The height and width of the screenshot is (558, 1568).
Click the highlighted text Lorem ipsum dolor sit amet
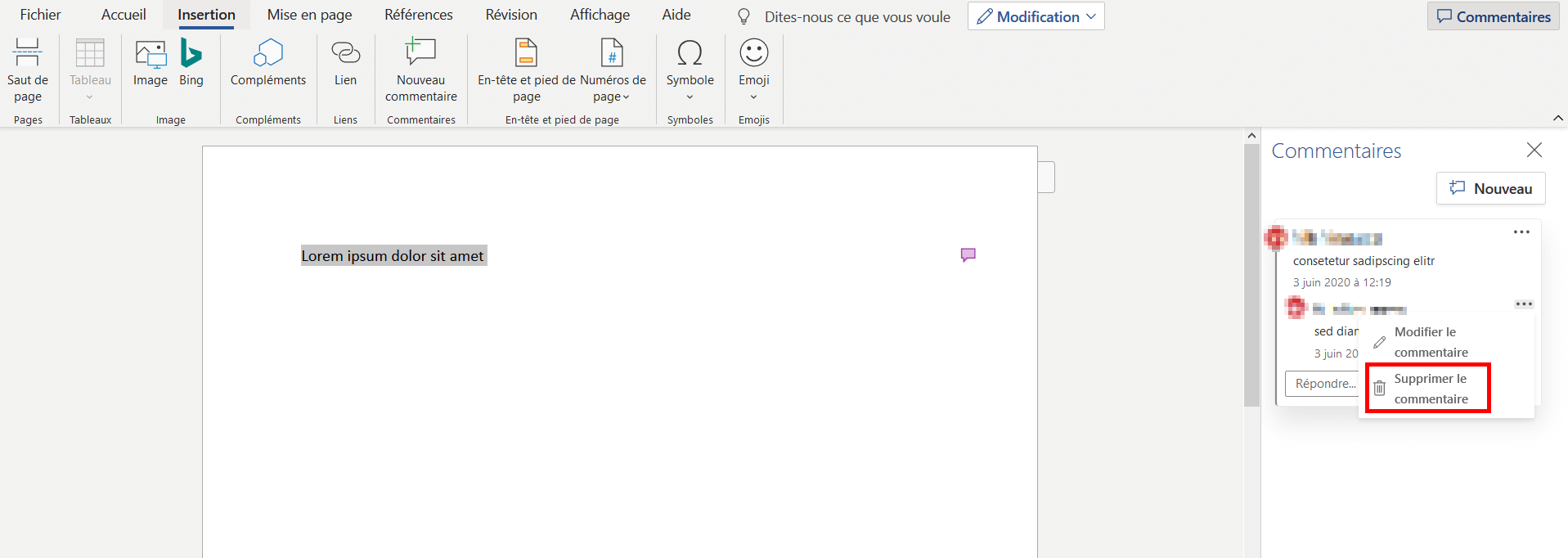pos(393,256)
